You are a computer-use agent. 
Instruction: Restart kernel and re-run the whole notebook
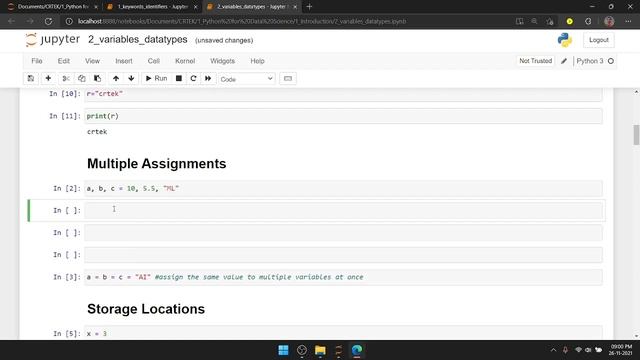(208, 78)
